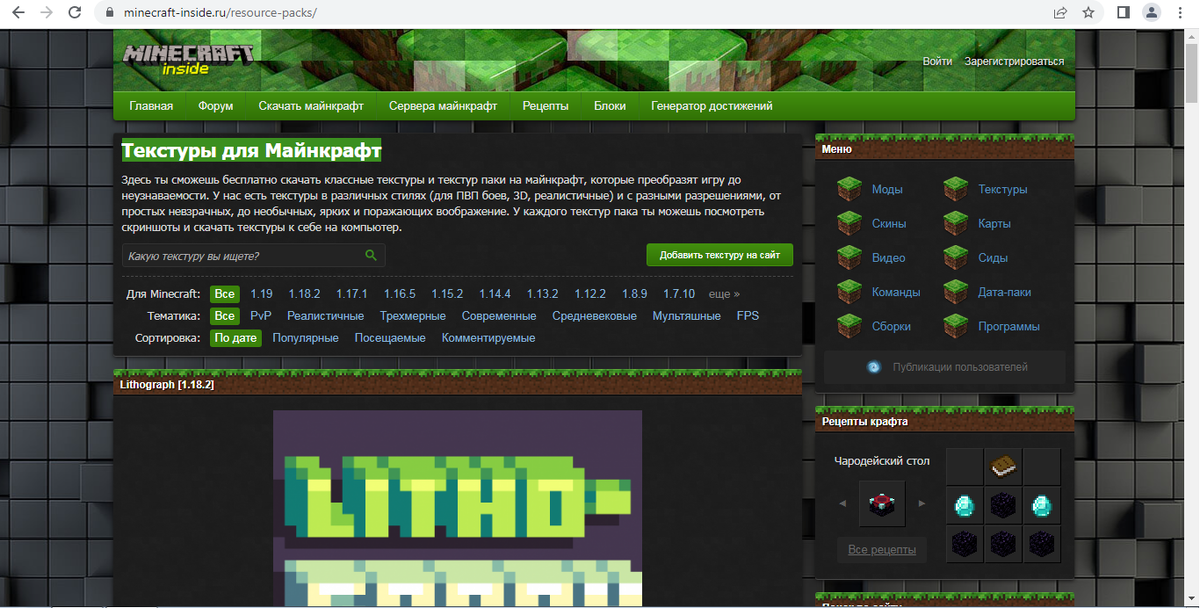Click the enchanting table item icon
1200x608 pixels.
881,504
